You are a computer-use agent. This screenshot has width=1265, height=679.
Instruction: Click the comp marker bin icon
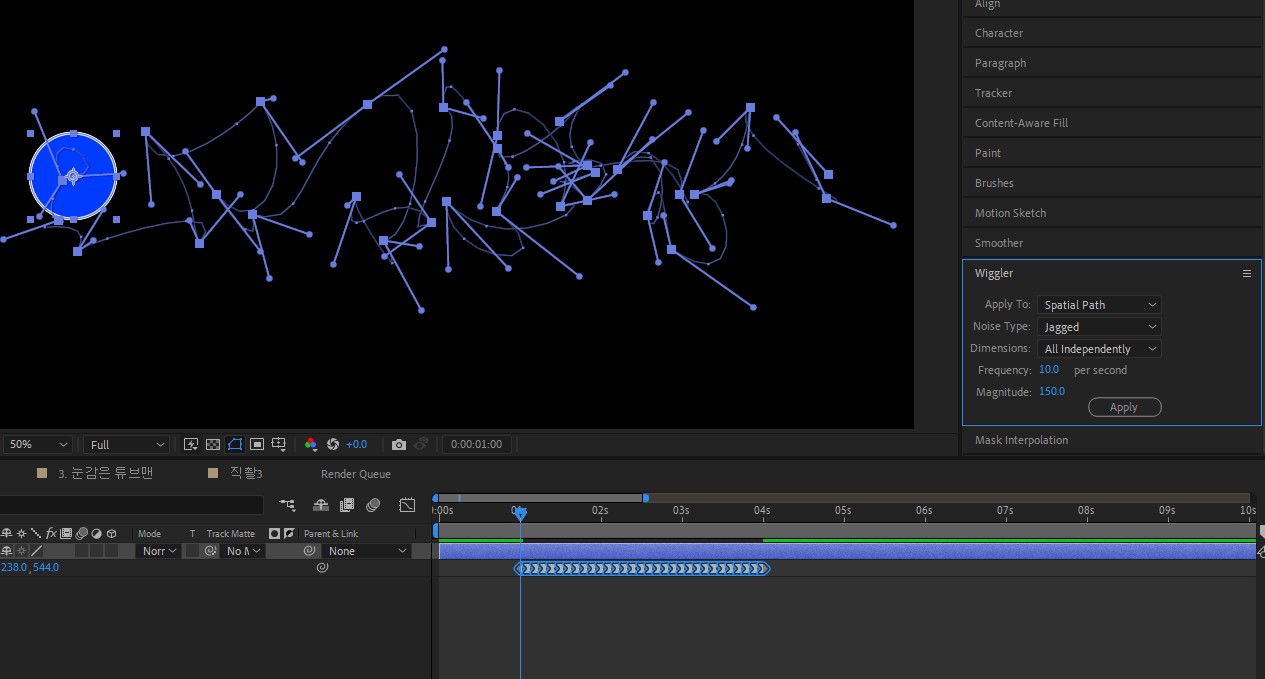point(1262,531)
